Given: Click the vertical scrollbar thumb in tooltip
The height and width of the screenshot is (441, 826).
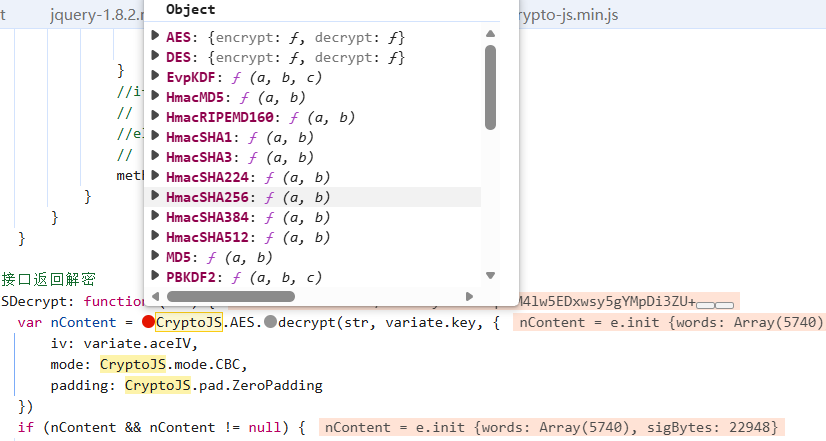Looking at the screenshot, I should point(490,87).
